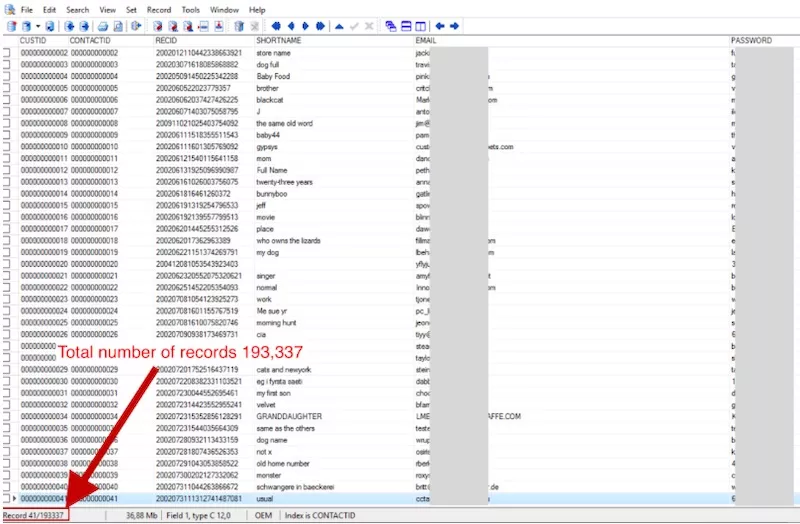Click status bar text 'Index is CONTACTID'
The image size is (800, 524).
[x=320, y=515]
